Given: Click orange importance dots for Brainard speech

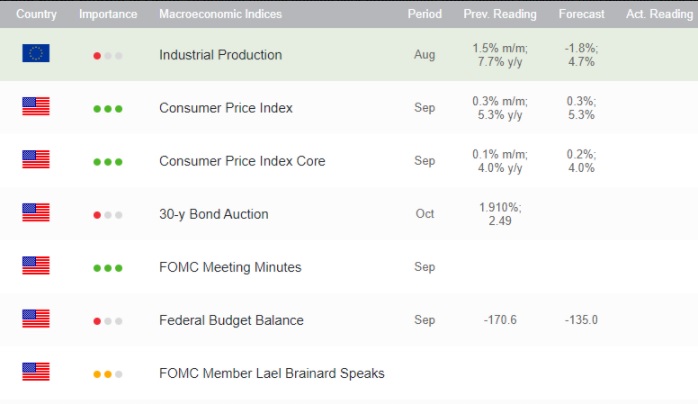Looking at the screenshot, I should pyautogui.click(x=108, y=374).
